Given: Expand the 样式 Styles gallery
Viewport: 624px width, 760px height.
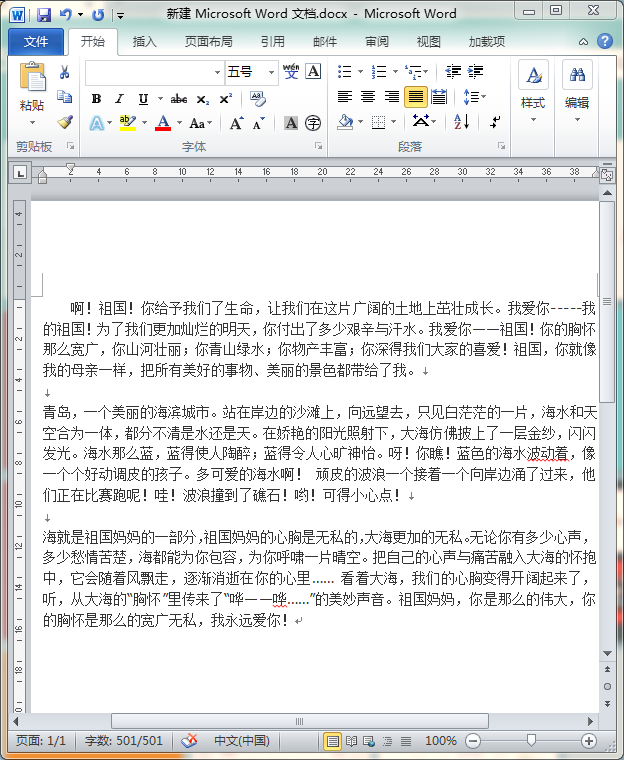Looking at the screenshot, I should point(533,91).
